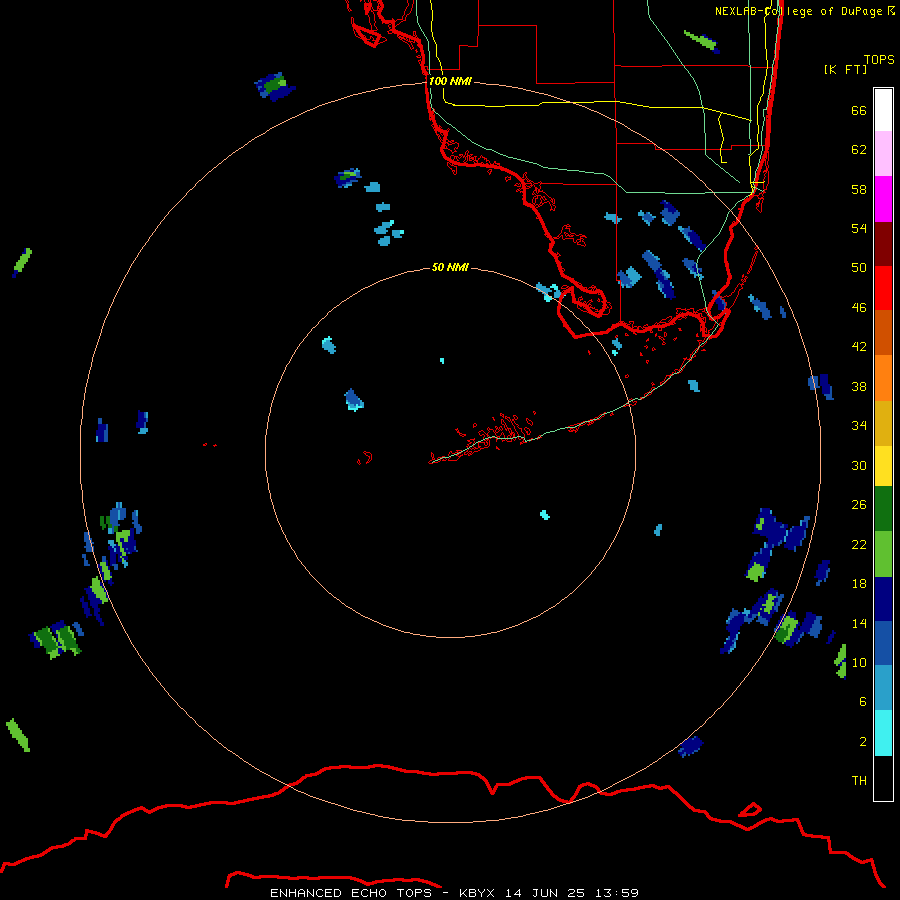Click the "NEXLAB-College of DuPage" credit text
The width and height of the screenshot is (900, 900).
(798, 11)
